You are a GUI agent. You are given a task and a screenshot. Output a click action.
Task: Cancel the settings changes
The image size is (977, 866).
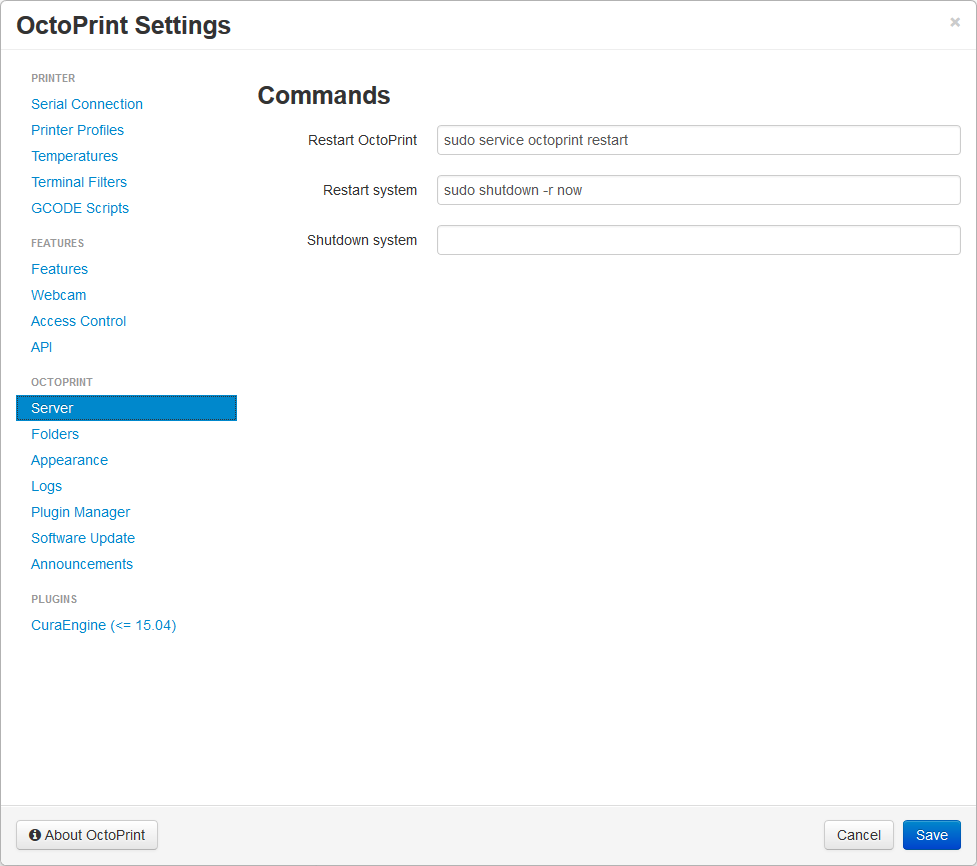tap(859, 835)
